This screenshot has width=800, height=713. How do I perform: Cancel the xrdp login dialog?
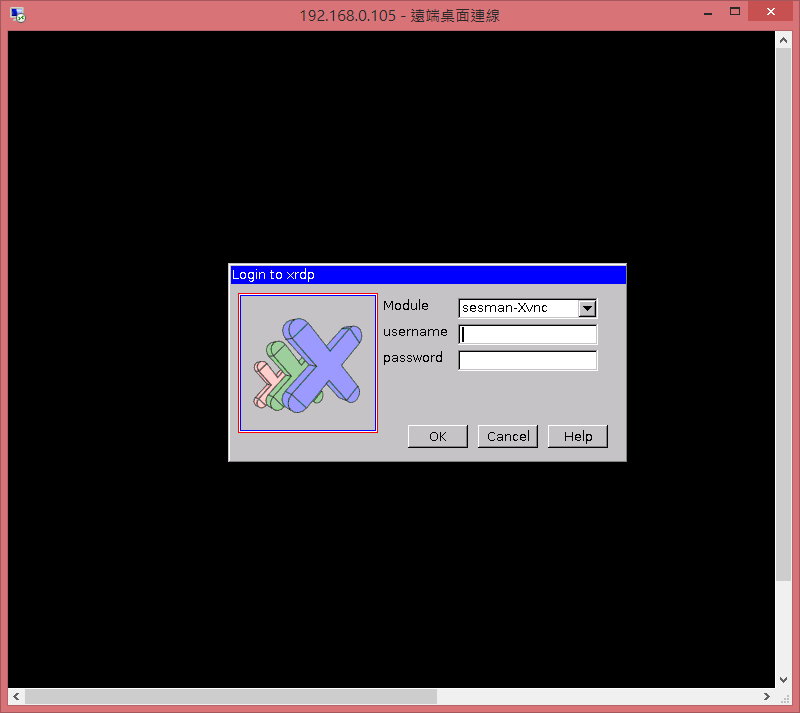(508, 436)
